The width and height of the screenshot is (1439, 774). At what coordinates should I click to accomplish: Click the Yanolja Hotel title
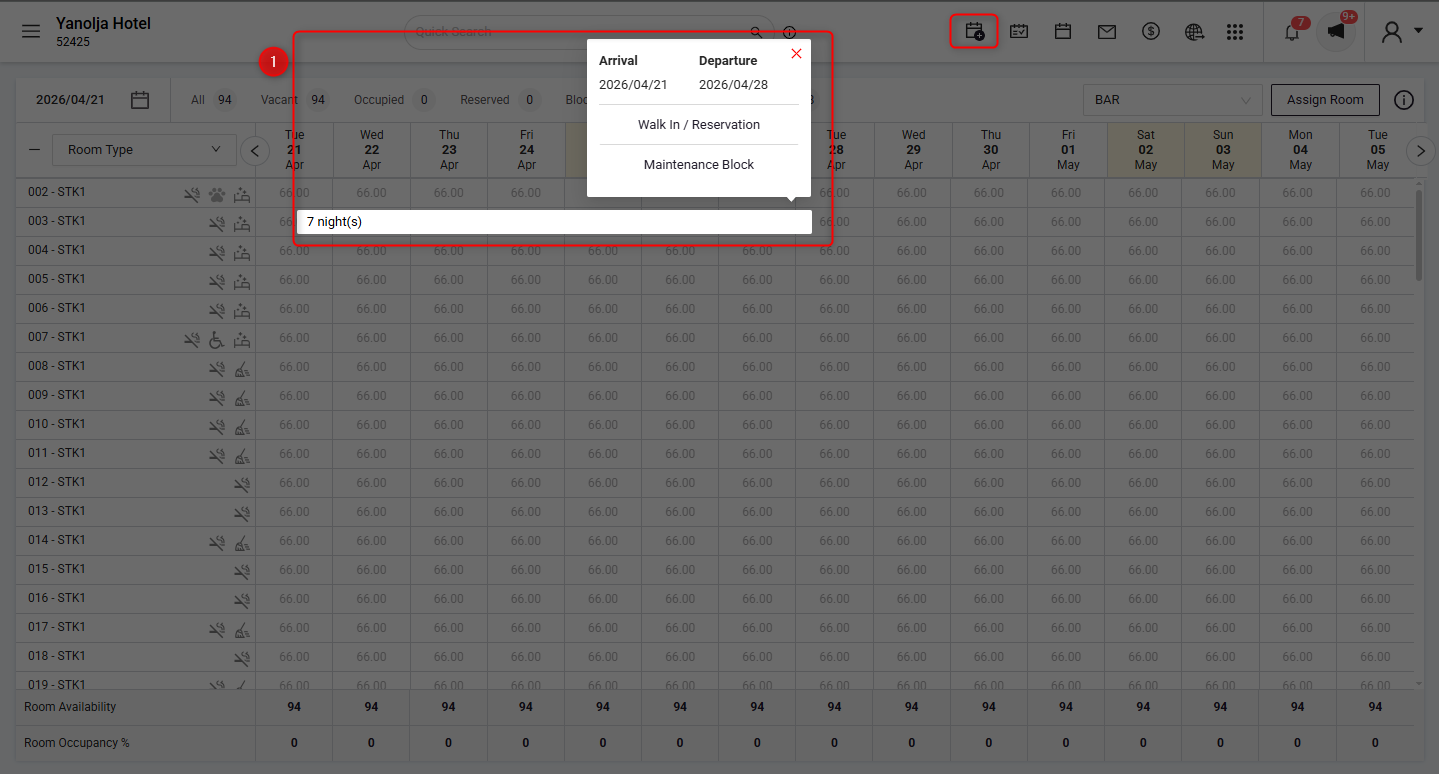point(103,23)
